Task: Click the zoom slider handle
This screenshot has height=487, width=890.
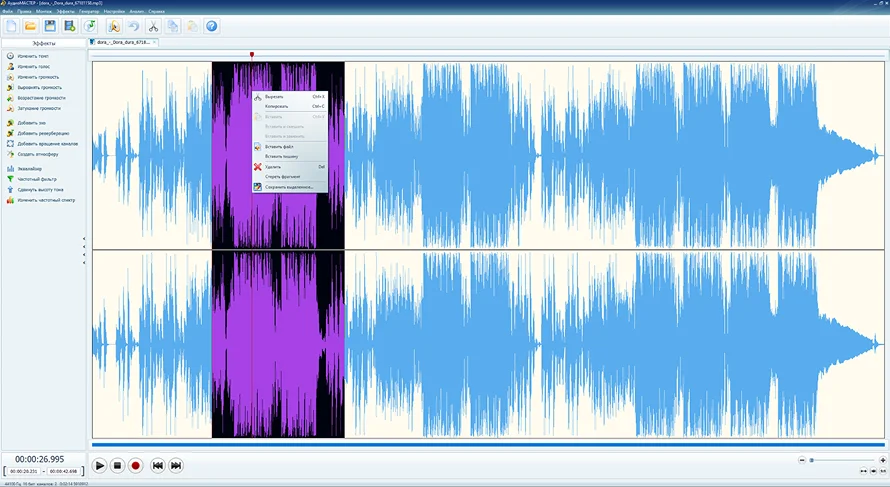Action: 812,460
